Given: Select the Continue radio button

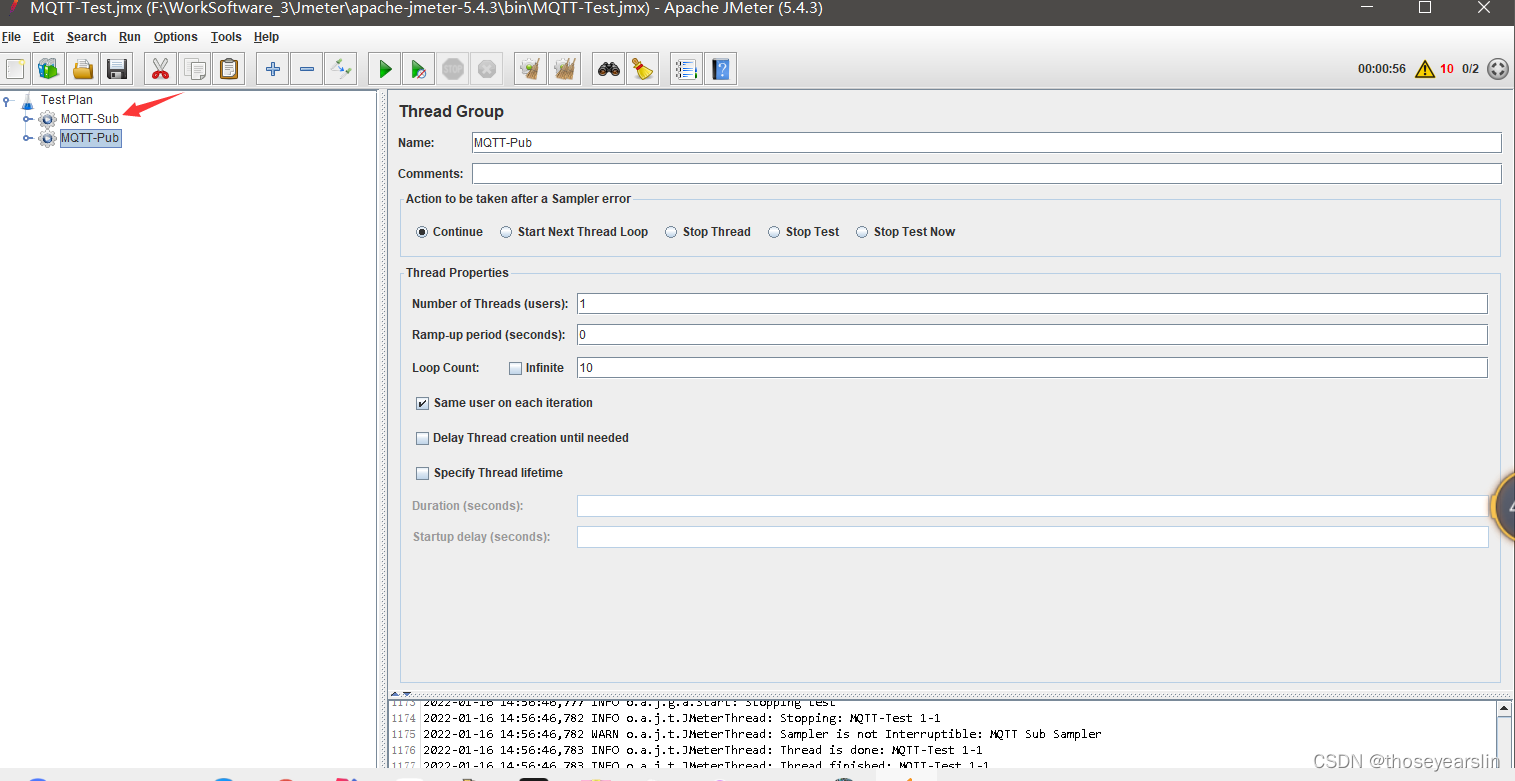Looking at the screenshot, I should pyautogui.click(x=422, y=232).
